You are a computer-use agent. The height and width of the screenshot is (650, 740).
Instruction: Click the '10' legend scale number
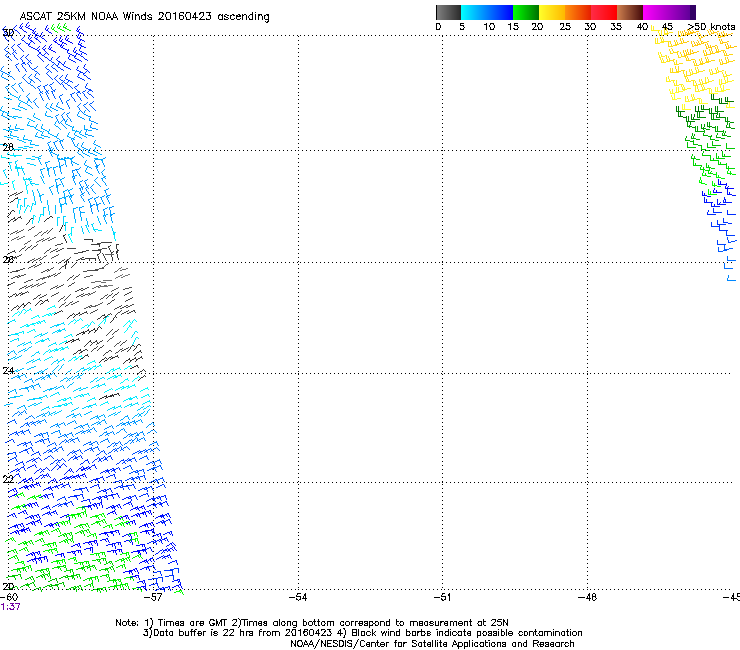489,27
